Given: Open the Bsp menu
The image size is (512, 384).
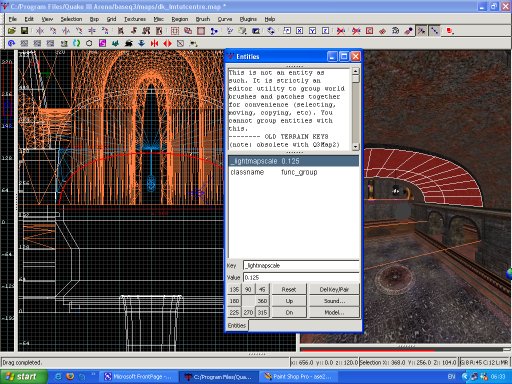Looking at the screenshot, I should tap(94, 19).
